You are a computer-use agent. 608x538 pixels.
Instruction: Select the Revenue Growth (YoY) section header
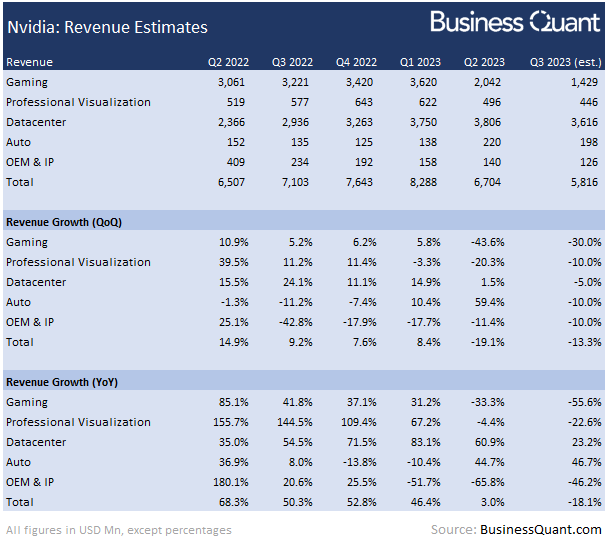tap(64, 382)
